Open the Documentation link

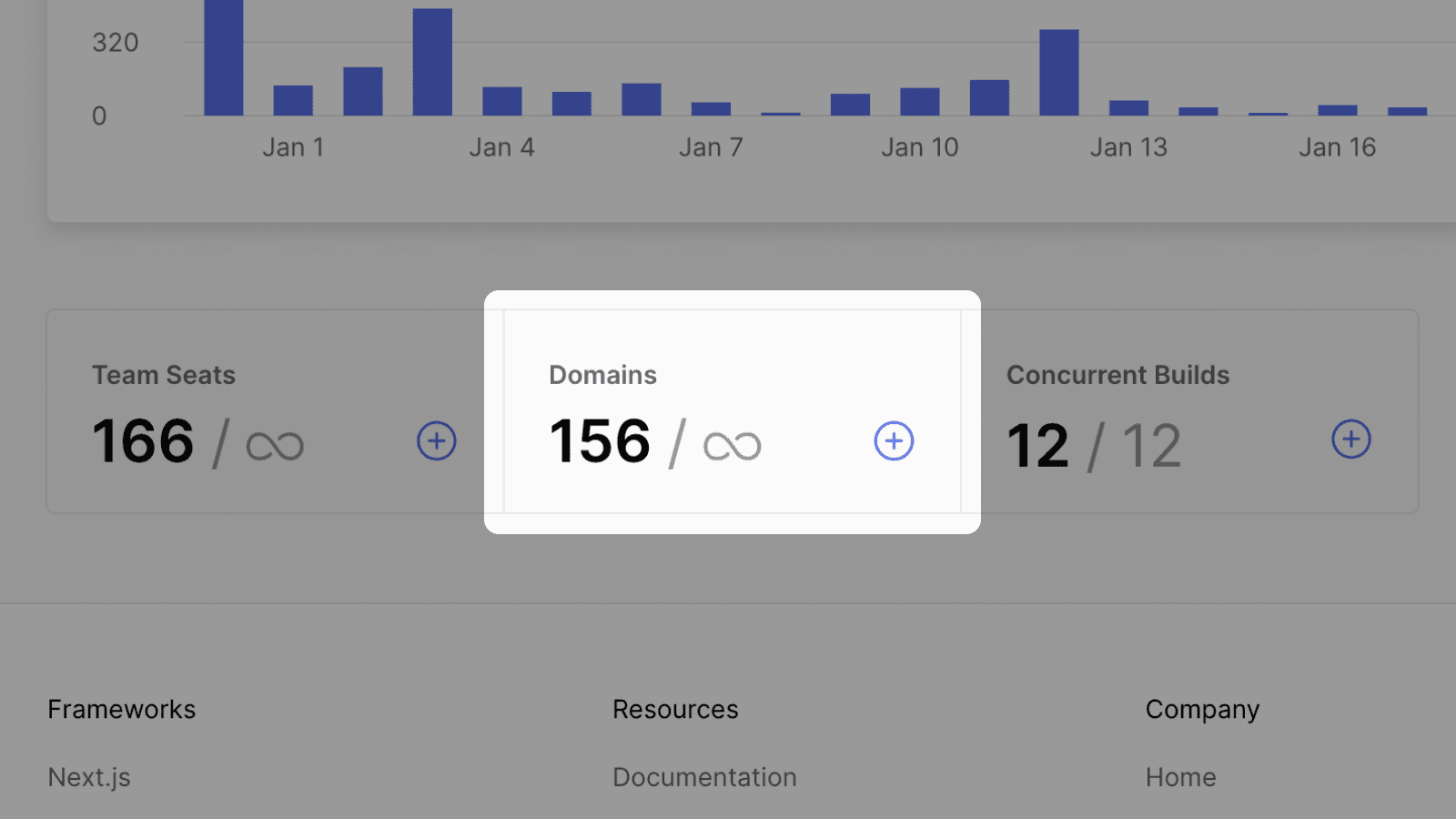[x=704, y=777]
